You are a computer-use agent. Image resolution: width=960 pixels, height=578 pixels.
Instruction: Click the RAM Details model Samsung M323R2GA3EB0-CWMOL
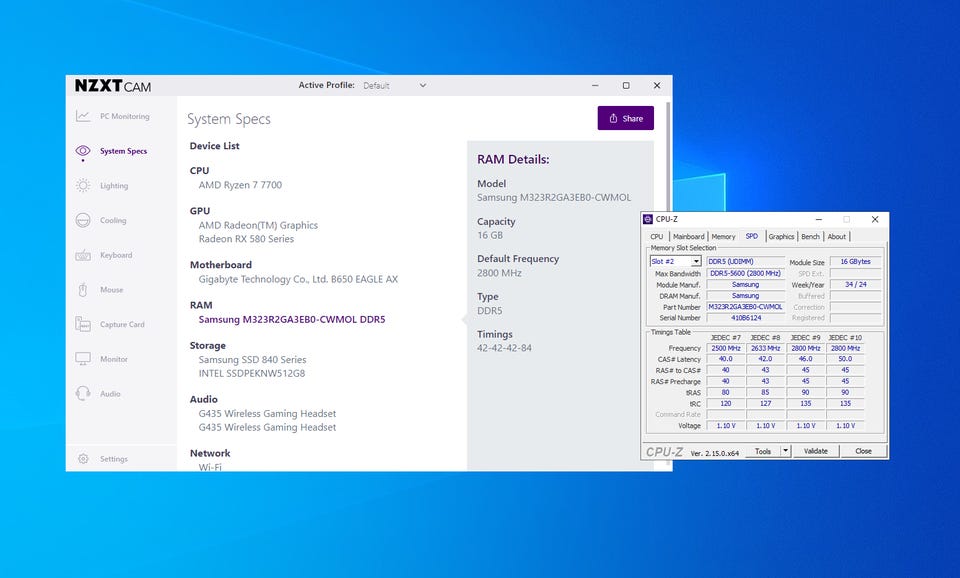pyautogui.click(x=554, y=198)
